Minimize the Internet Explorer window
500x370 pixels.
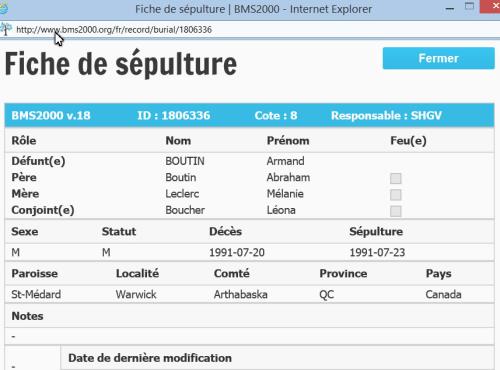(450, 9)
